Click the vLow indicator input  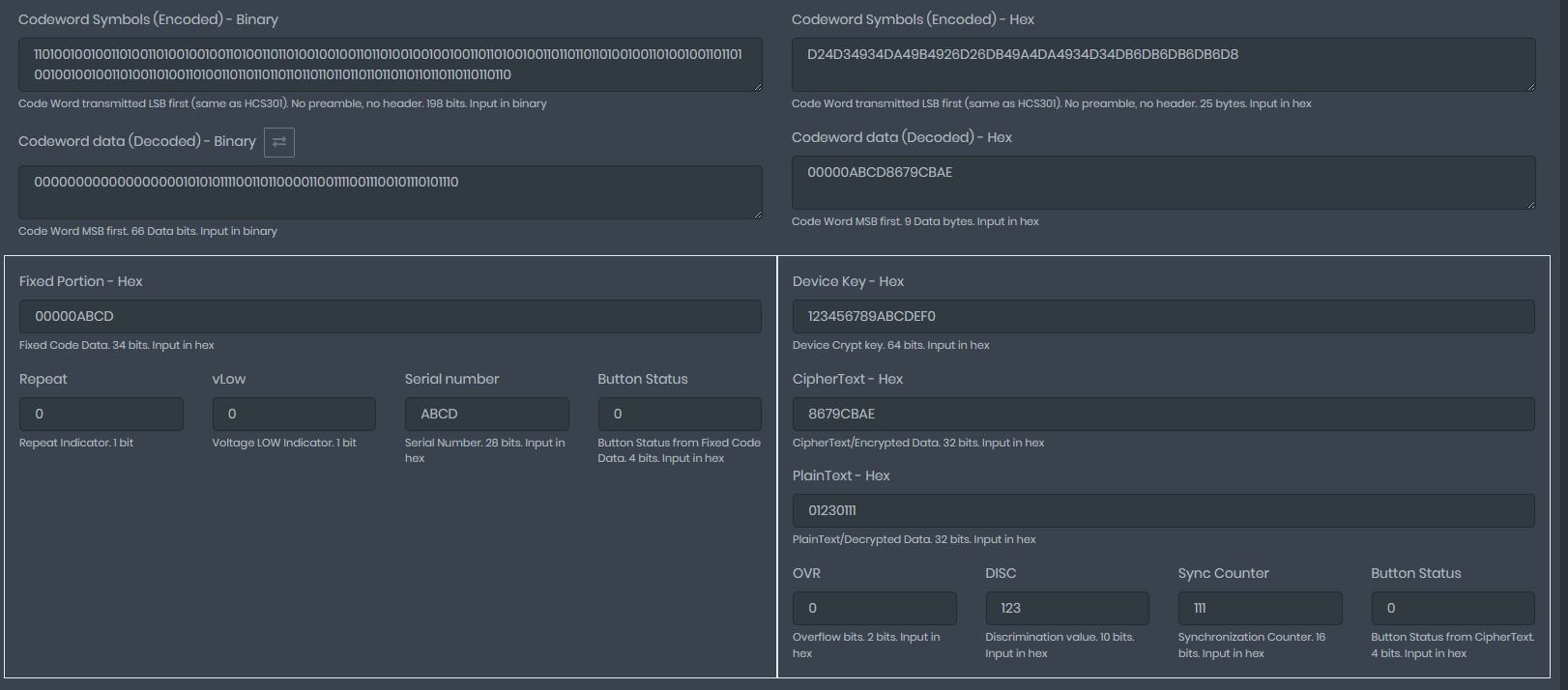(x=293, y=414)
